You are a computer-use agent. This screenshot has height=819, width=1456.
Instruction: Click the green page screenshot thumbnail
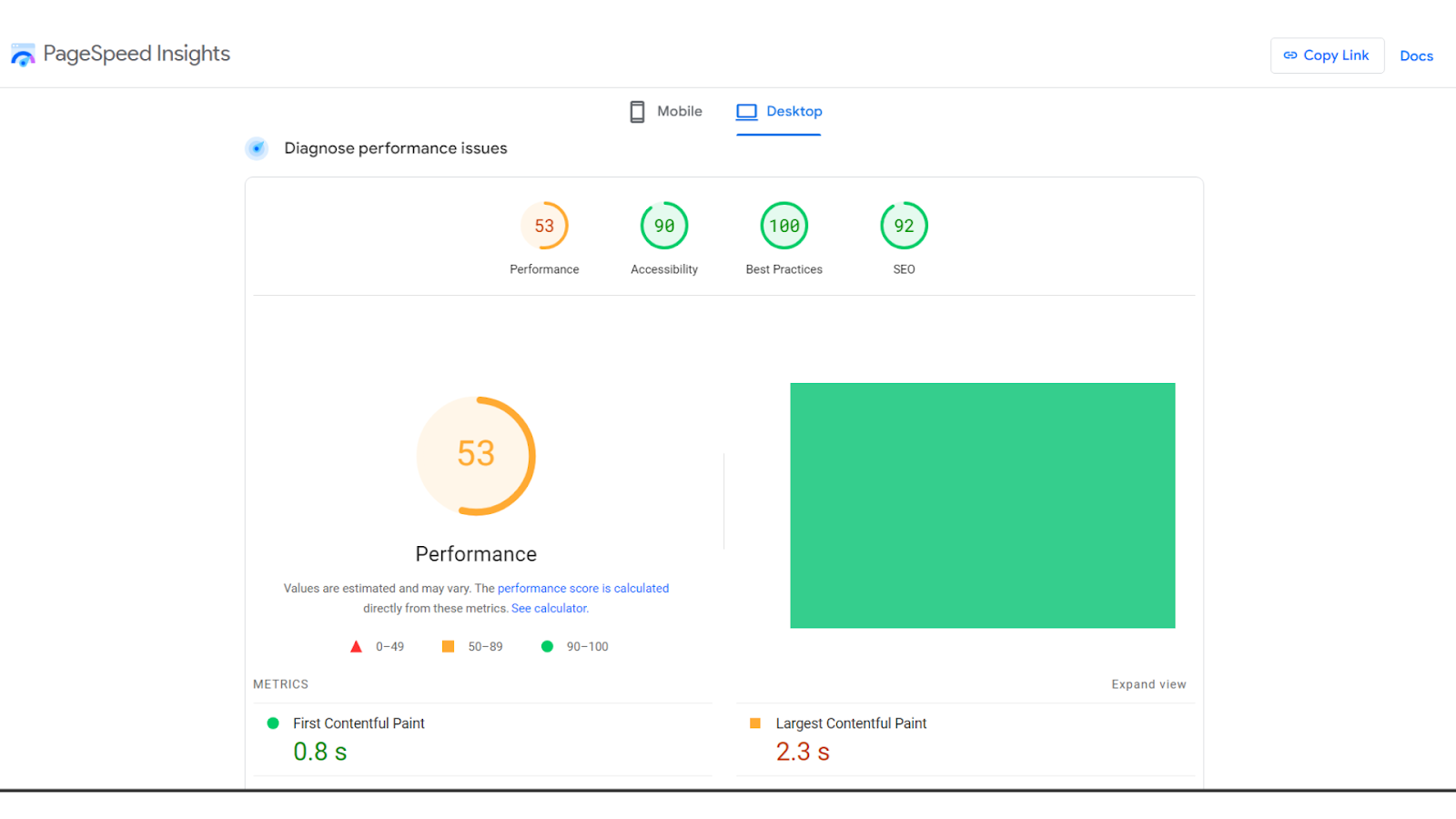coord(983,506)
